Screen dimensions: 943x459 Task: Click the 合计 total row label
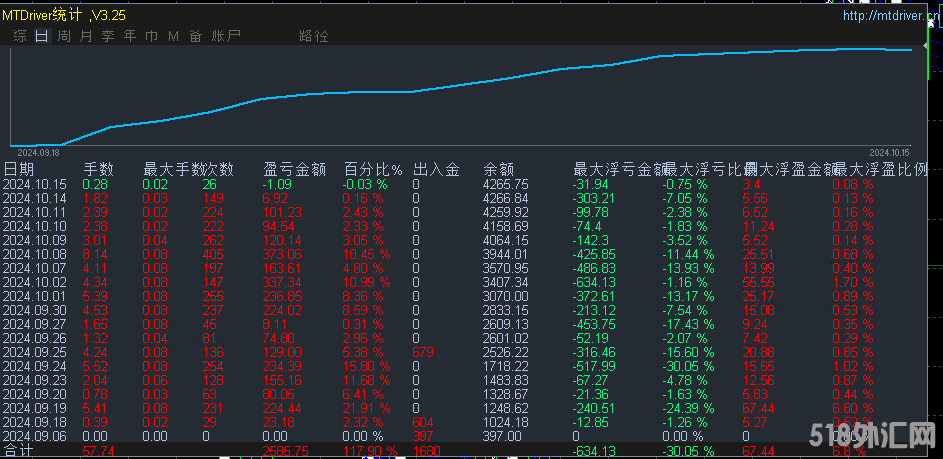[x=18, y=451]
